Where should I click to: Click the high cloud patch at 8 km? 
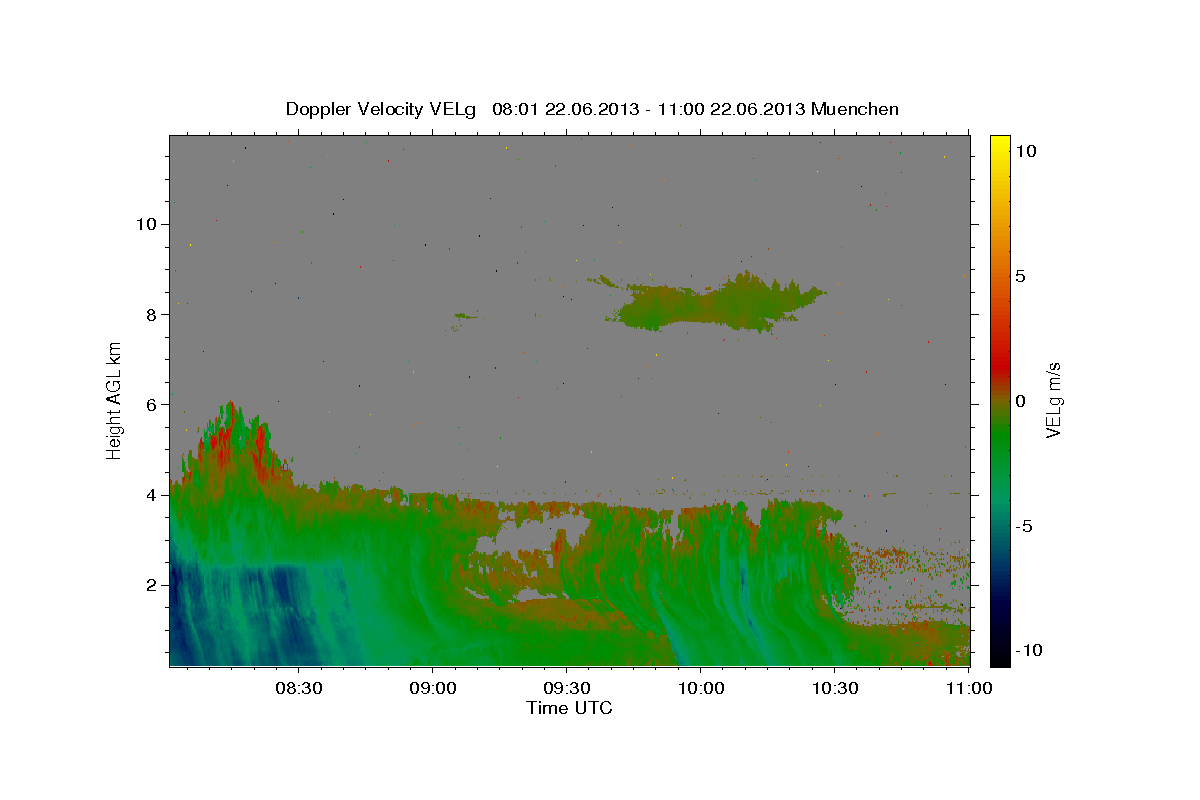[715, 305]
